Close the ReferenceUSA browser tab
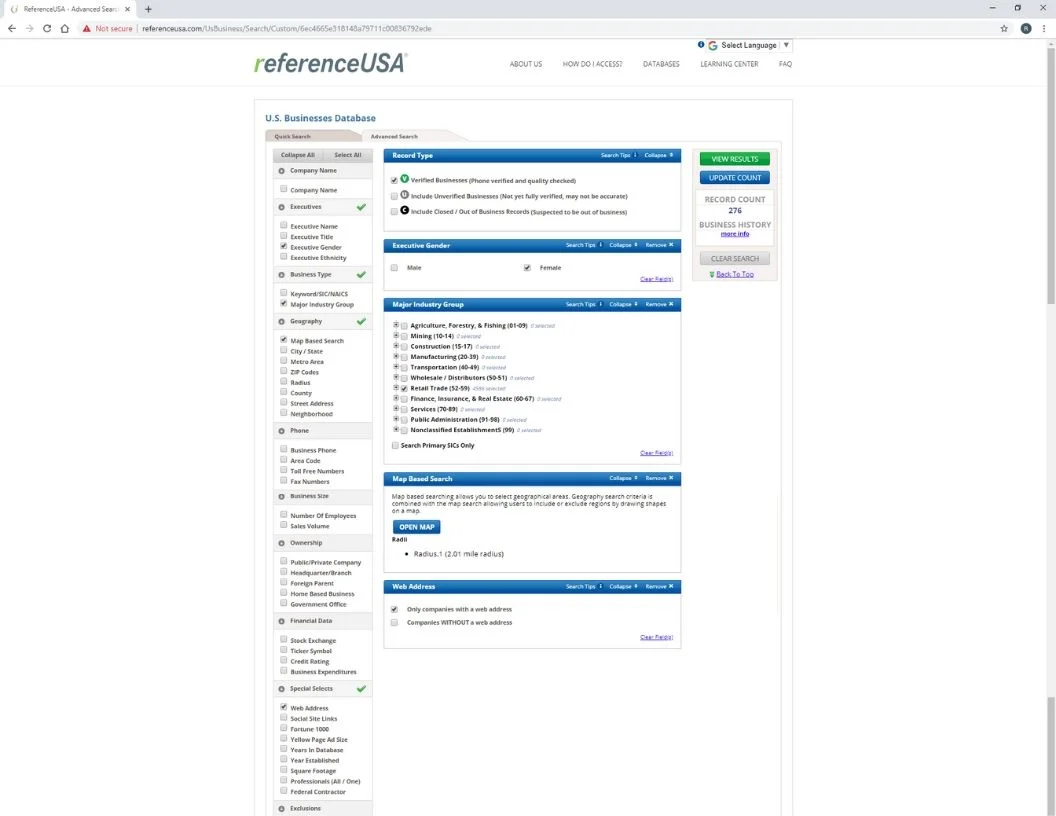Viewport: 1056px width, 816px height. click(x=127, y=9)
